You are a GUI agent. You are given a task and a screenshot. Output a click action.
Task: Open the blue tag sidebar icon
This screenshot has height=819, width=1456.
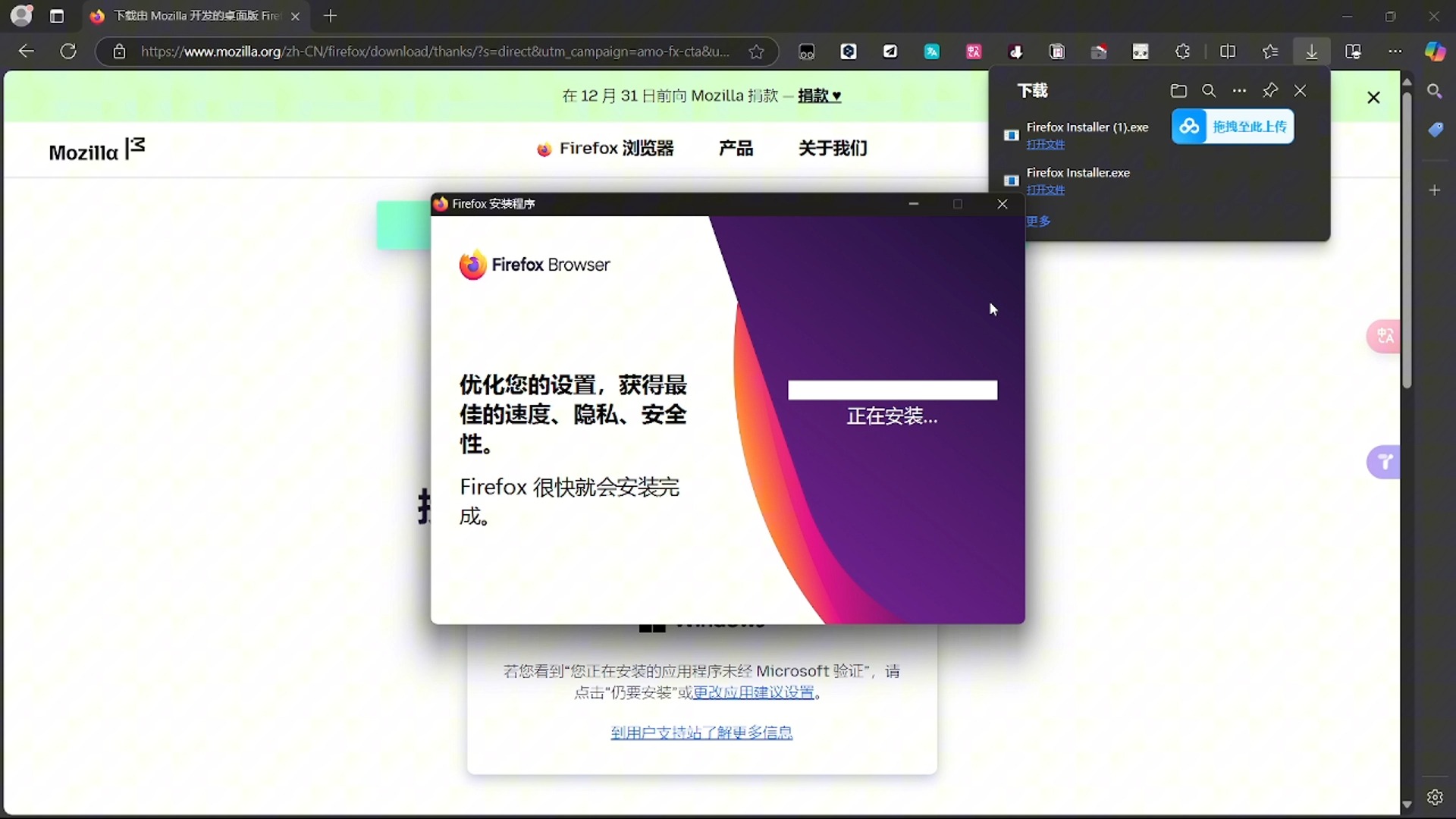pos(1435,130)
